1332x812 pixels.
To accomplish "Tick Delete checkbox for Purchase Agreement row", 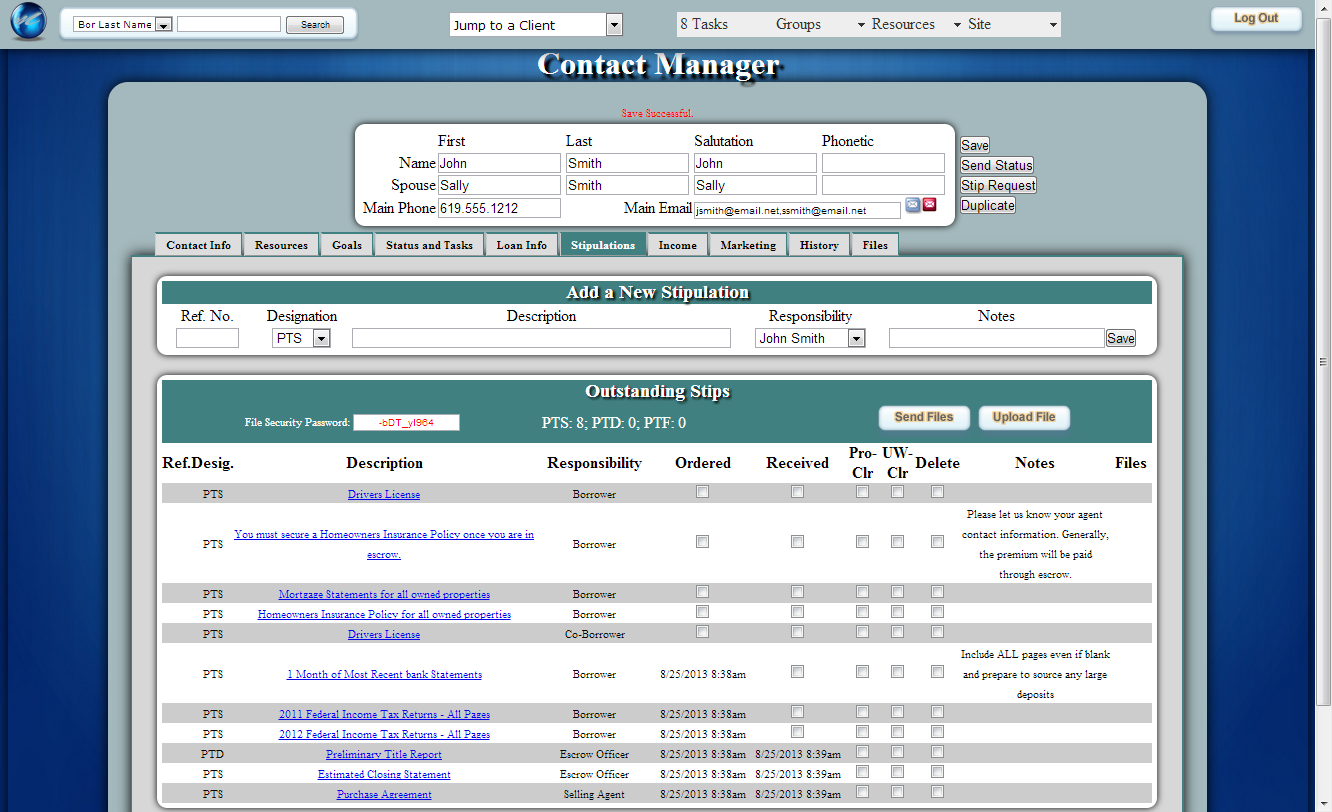I will (x=937, y=792).
